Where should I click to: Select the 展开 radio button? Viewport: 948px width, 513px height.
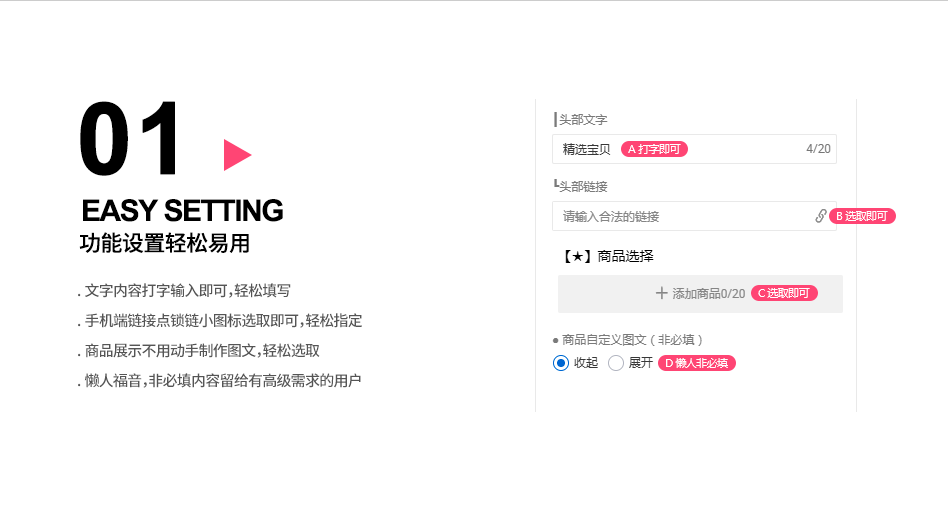[616, 363]
